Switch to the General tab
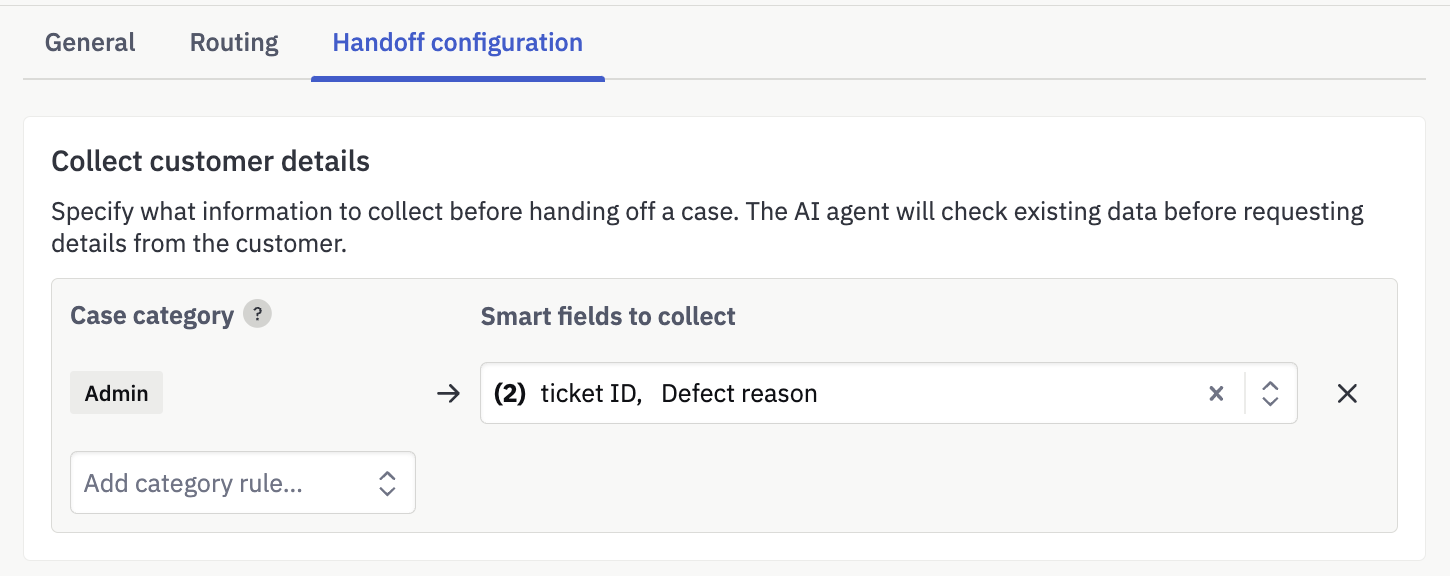1450x576 pixels. tap(90, 43)
